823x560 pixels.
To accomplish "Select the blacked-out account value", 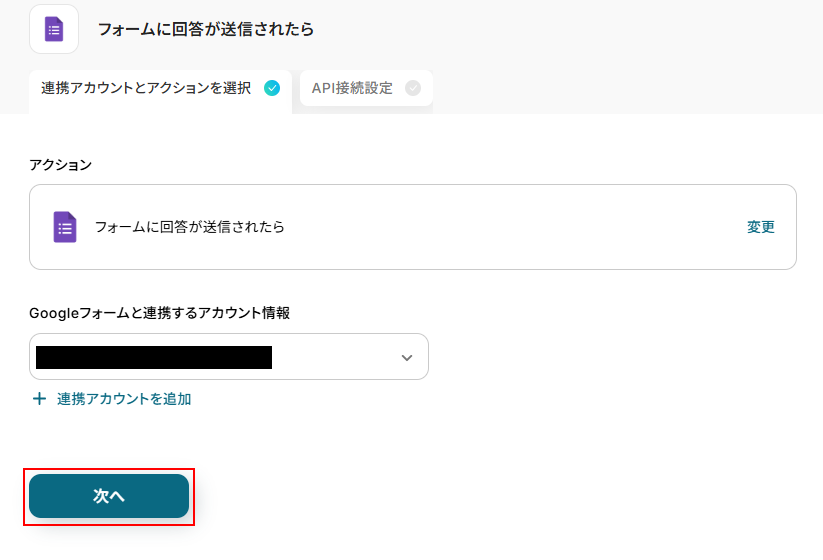I will coord(154,357).
